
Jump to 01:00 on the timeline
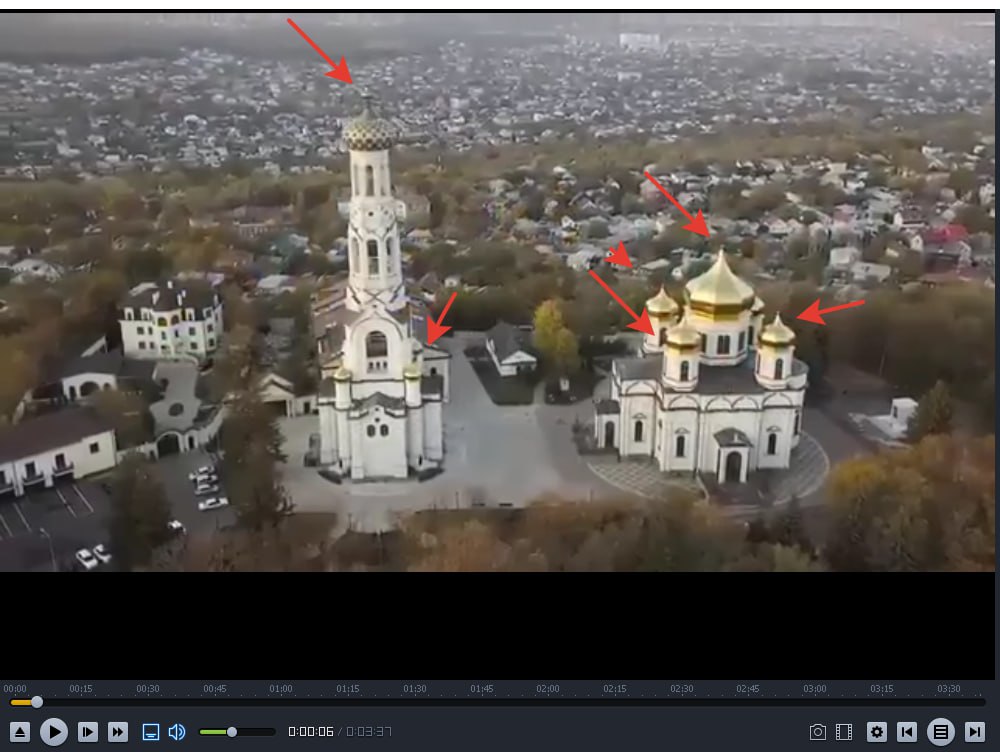(x=281, y=689)
